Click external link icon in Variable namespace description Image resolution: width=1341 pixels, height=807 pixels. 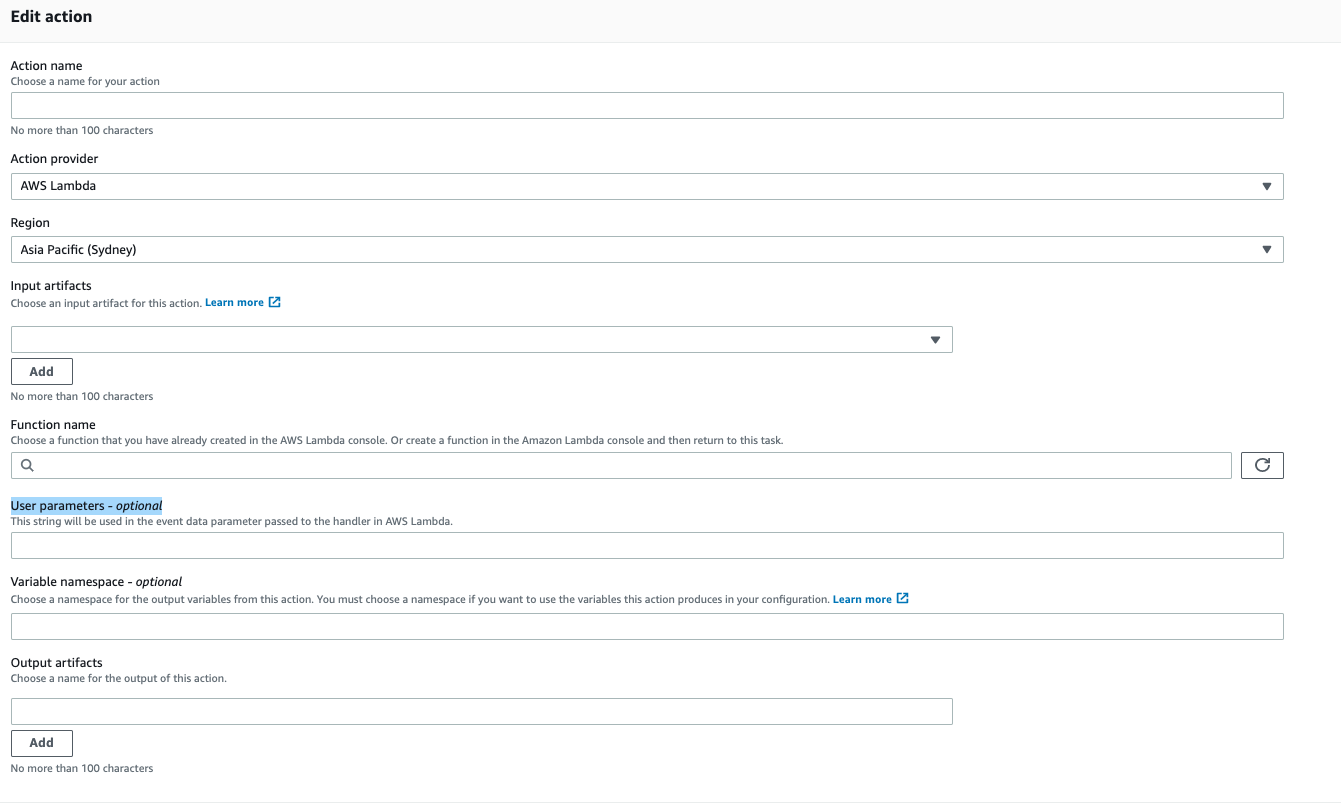click(903, 599)
